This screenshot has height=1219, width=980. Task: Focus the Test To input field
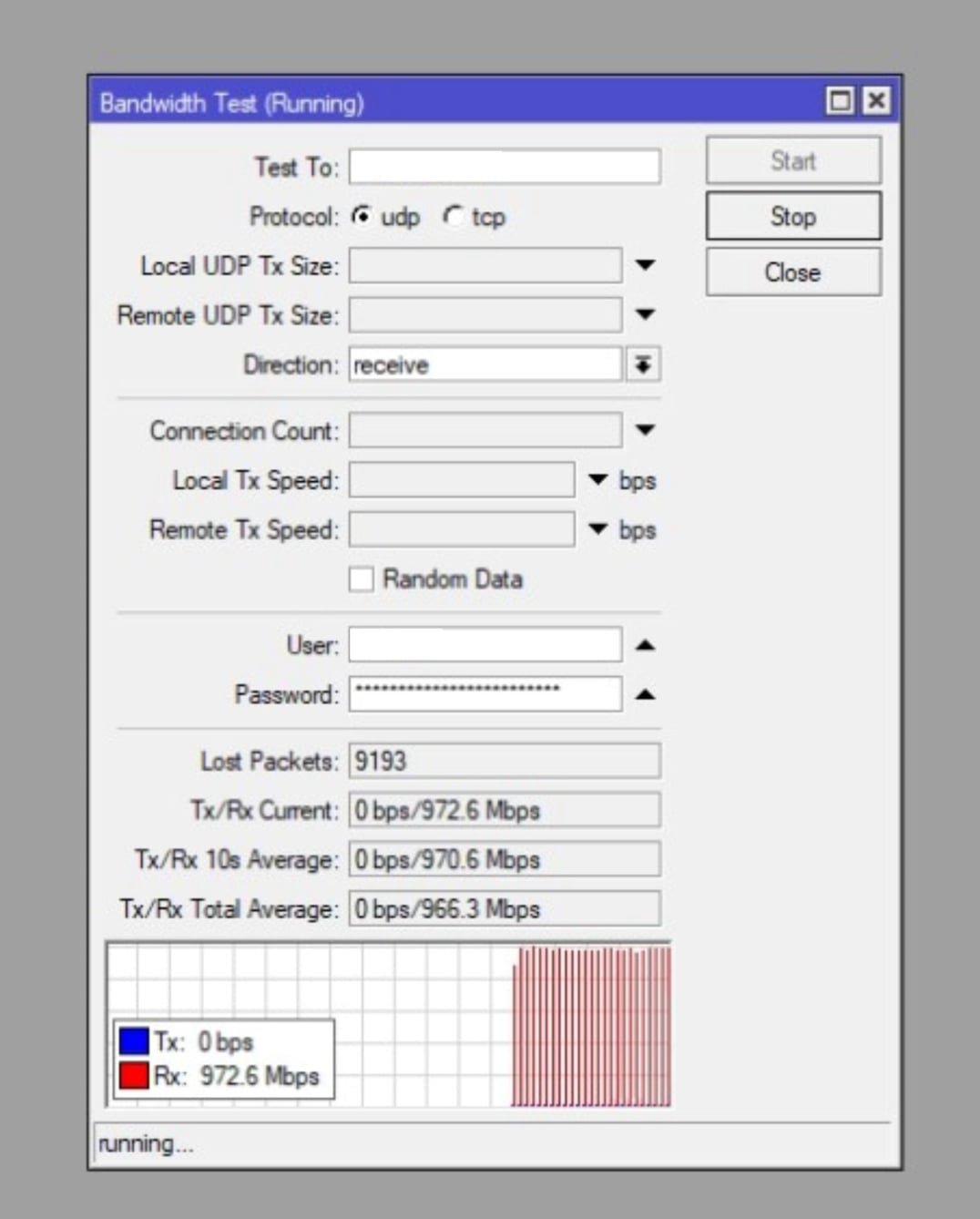pos(505,167)
